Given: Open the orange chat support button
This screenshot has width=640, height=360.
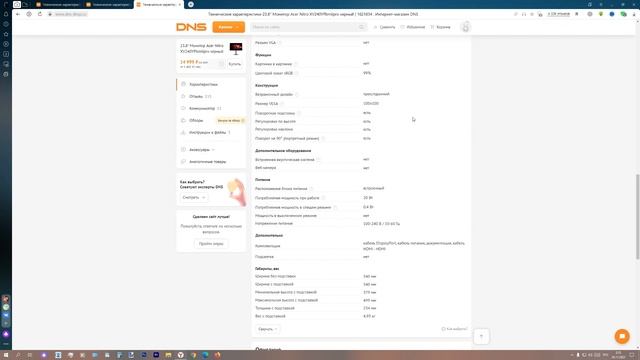Looking at the screenshot, I should (622, 336).
